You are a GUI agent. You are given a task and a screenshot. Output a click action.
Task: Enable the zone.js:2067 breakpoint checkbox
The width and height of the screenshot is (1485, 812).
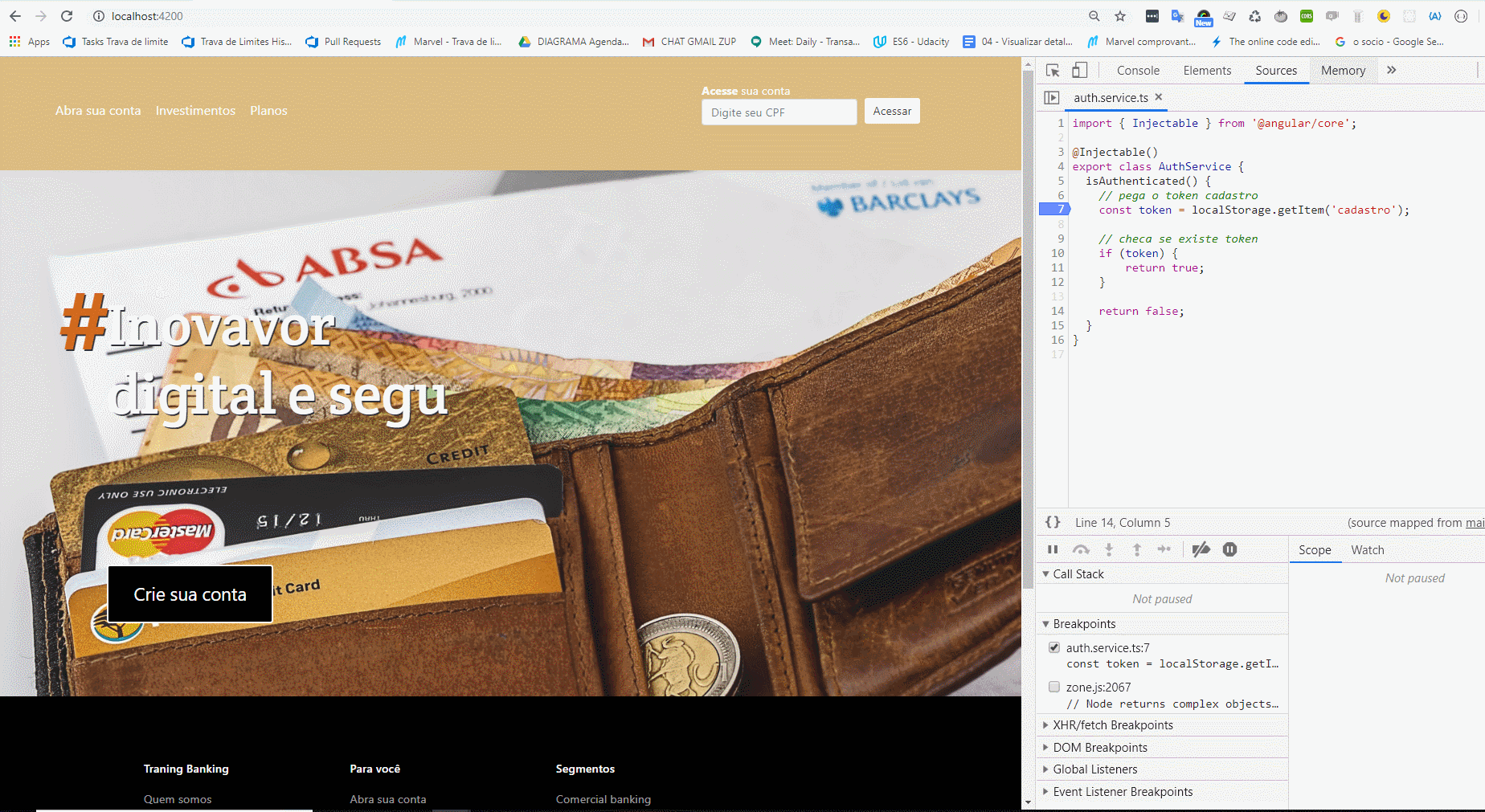pyautogui.click(x=1054, y=687)
